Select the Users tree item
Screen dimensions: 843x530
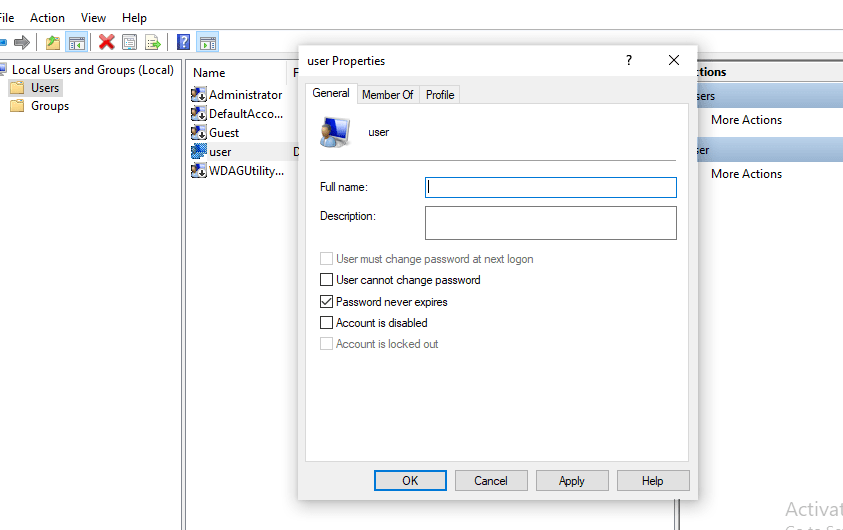[45, 88]
